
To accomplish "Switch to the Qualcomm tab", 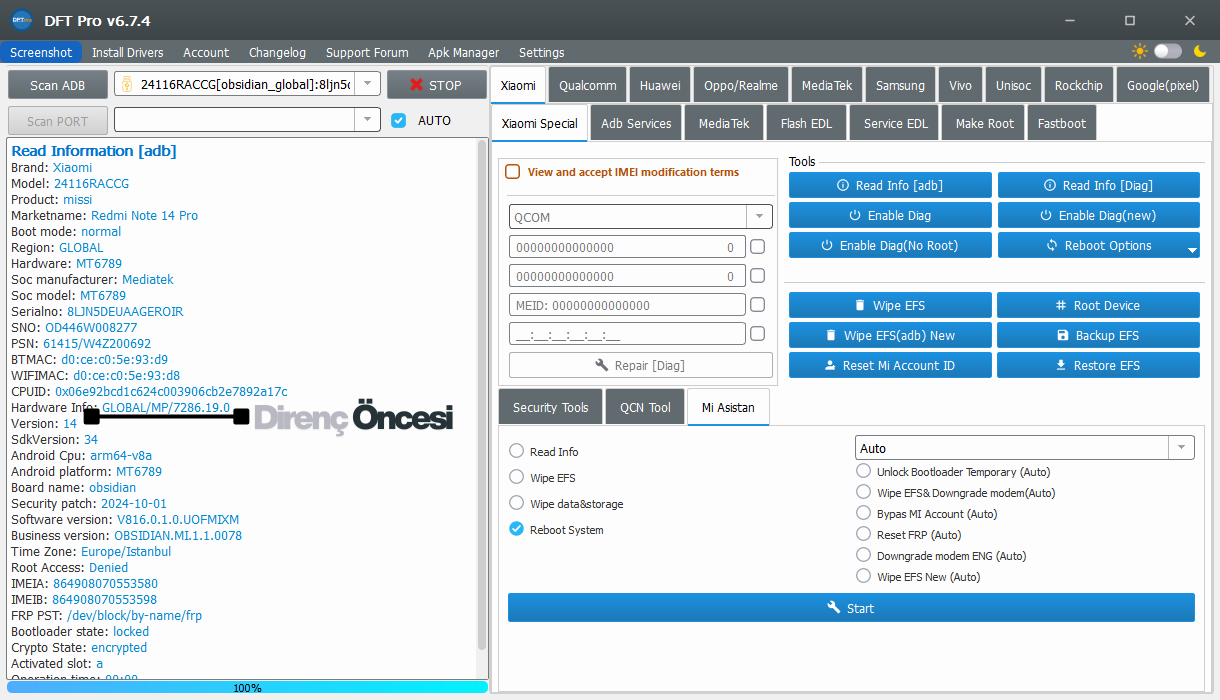I will 587,85.
